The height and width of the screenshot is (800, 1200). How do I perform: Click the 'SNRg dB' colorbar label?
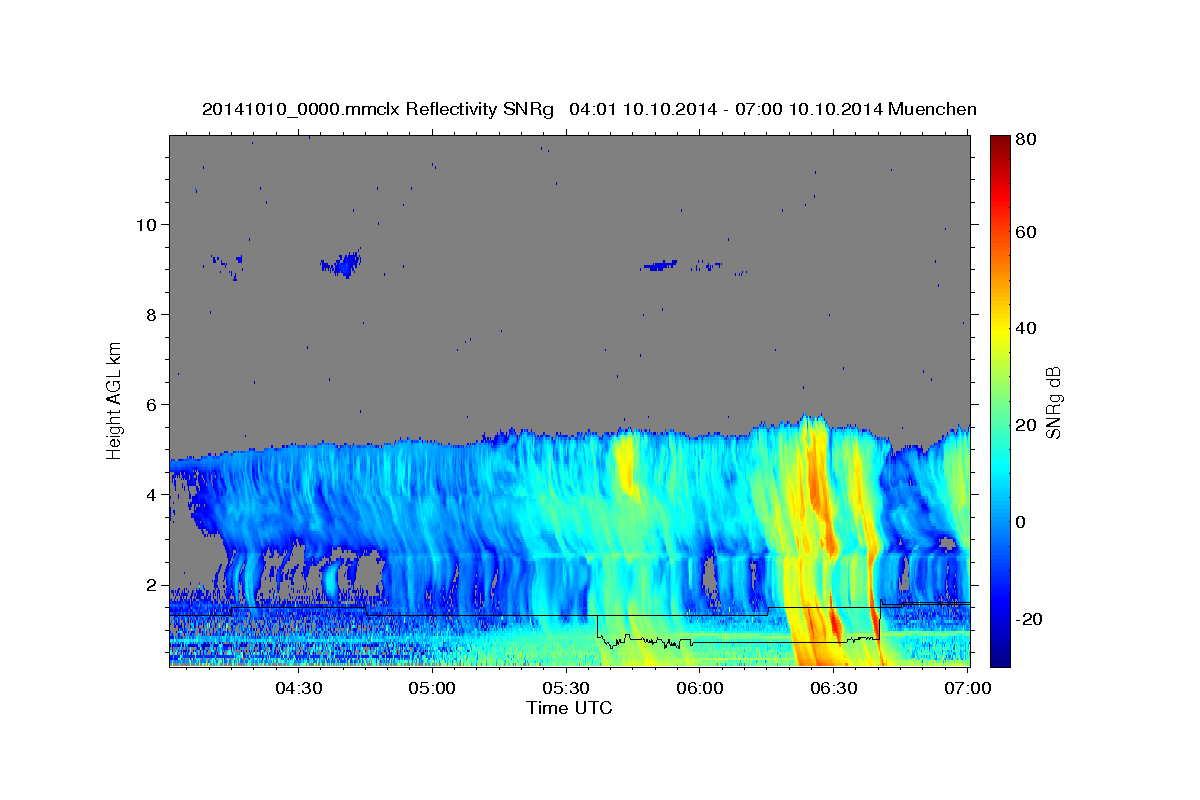click(x=1053, y=403)
